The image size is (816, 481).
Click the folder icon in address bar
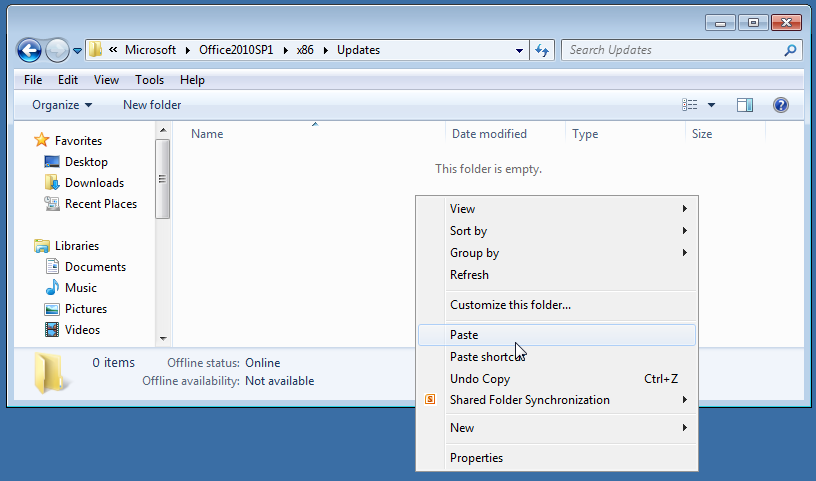pos(95,50)
